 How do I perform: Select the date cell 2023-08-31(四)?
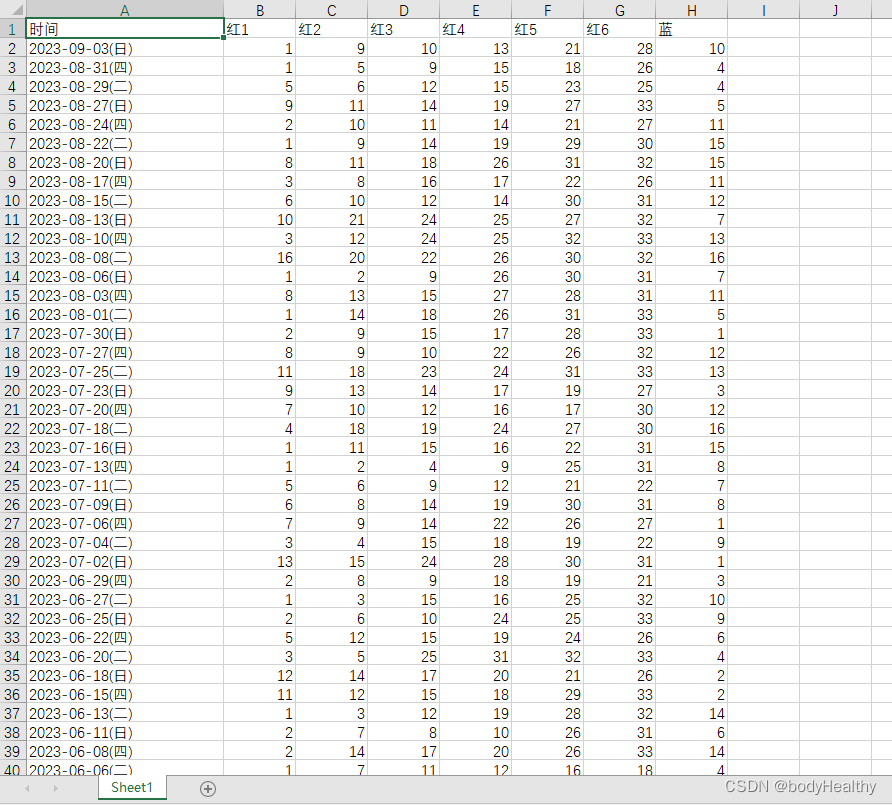click(125, 68)
